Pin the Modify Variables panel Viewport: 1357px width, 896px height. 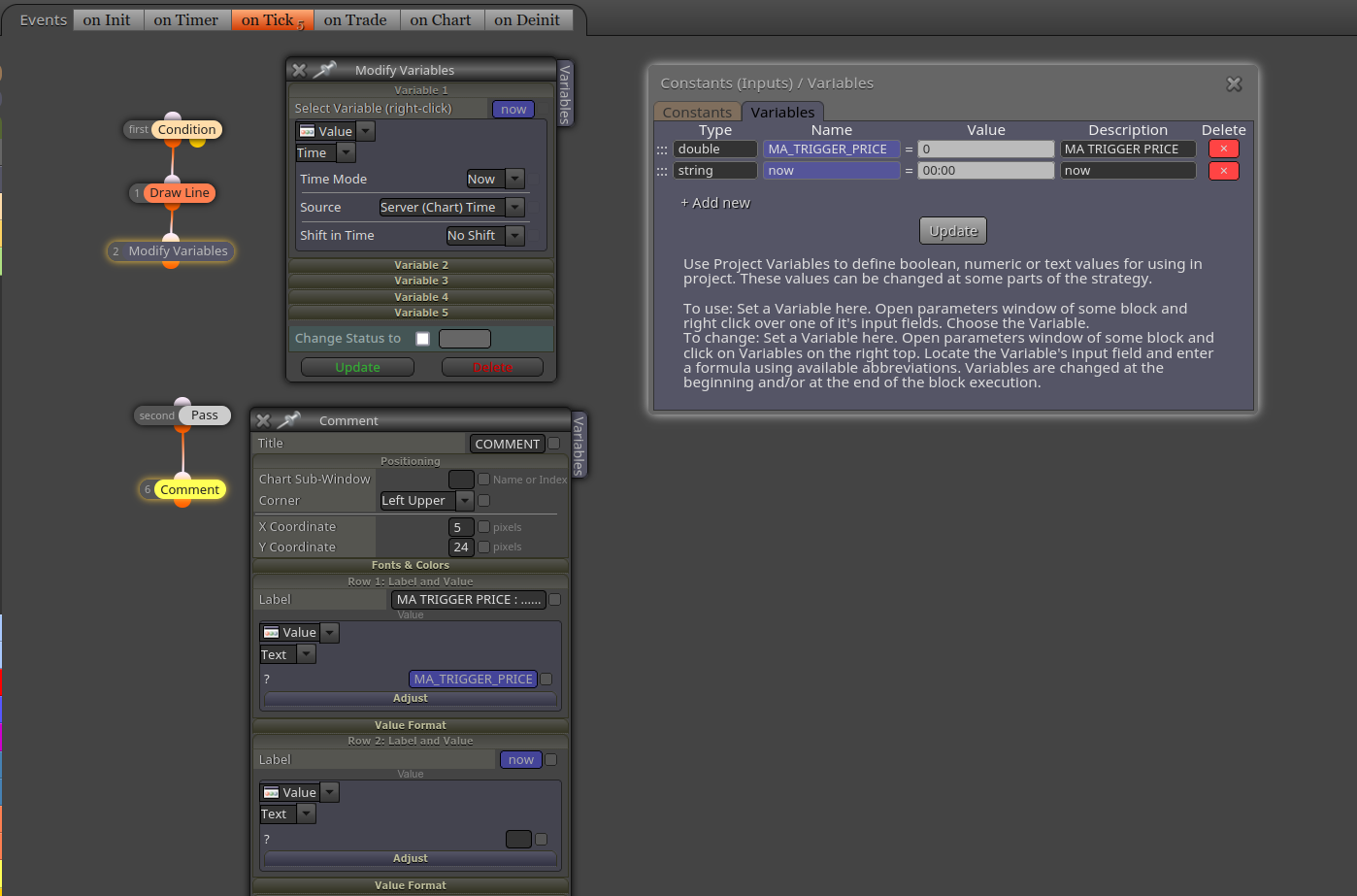click(325, 69)
